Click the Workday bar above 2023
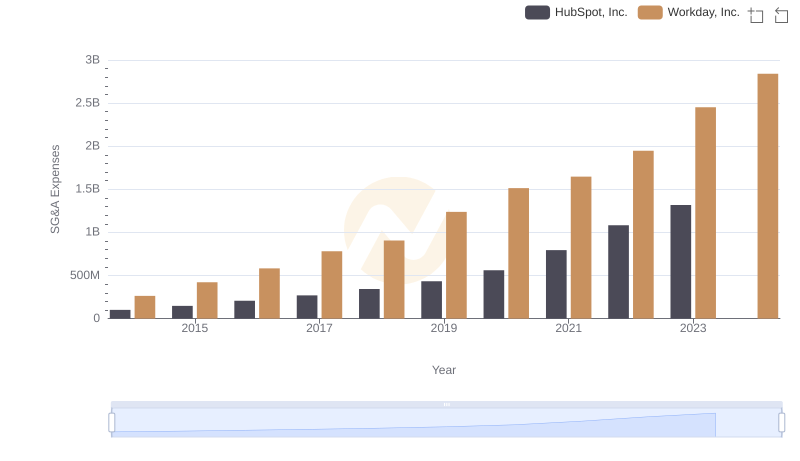Screen dimensions: 800x461 pos(706,213)
